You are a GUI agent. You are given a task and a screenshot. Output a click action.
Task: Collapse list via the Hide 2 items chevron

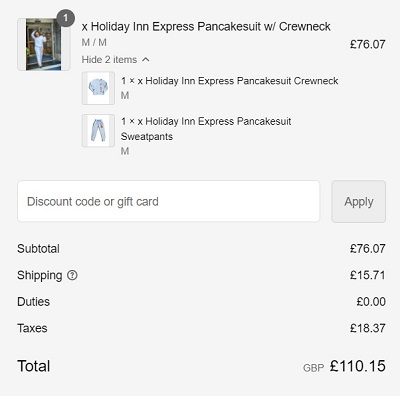pyautogui.click(x=146, y=60)
